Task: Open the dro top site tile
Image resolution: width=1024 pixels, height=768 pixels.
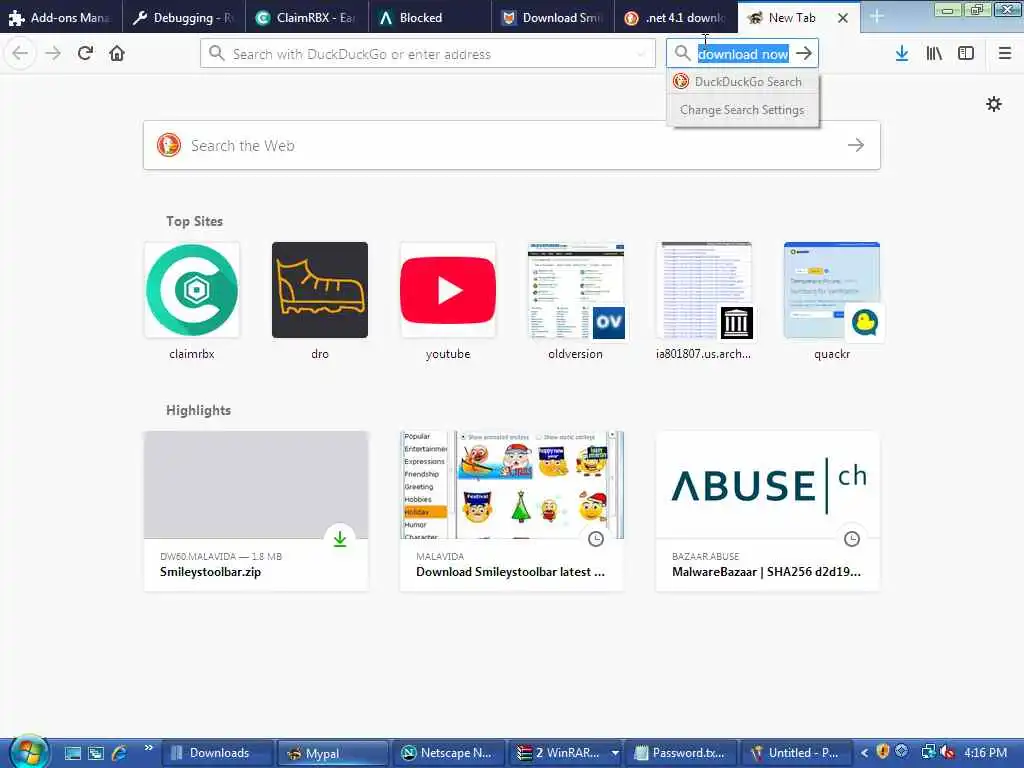Action: point(319,301)
